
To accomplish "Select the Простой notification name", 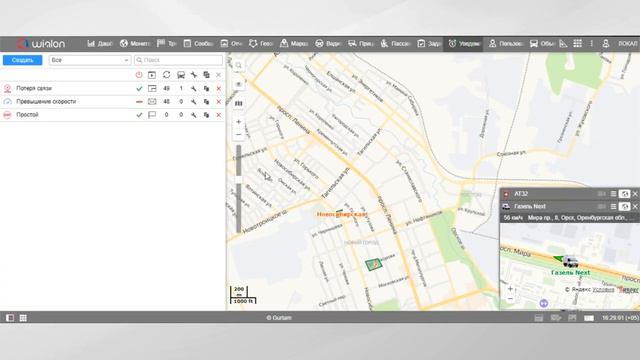I will tap(27, 115).
